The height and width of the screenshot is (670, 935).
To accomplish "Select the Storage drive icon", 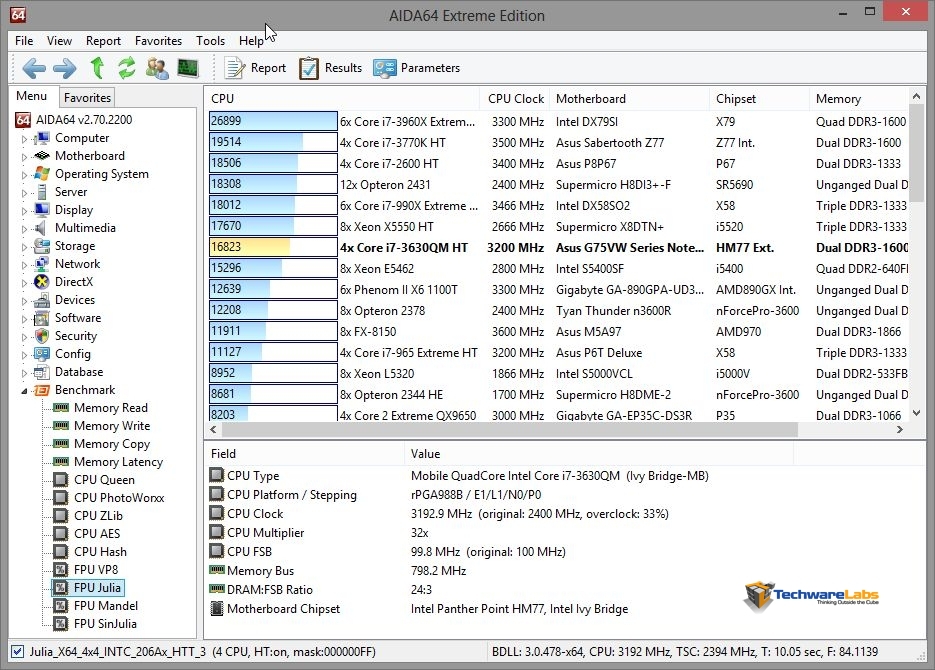I will [x=42, y=246].
